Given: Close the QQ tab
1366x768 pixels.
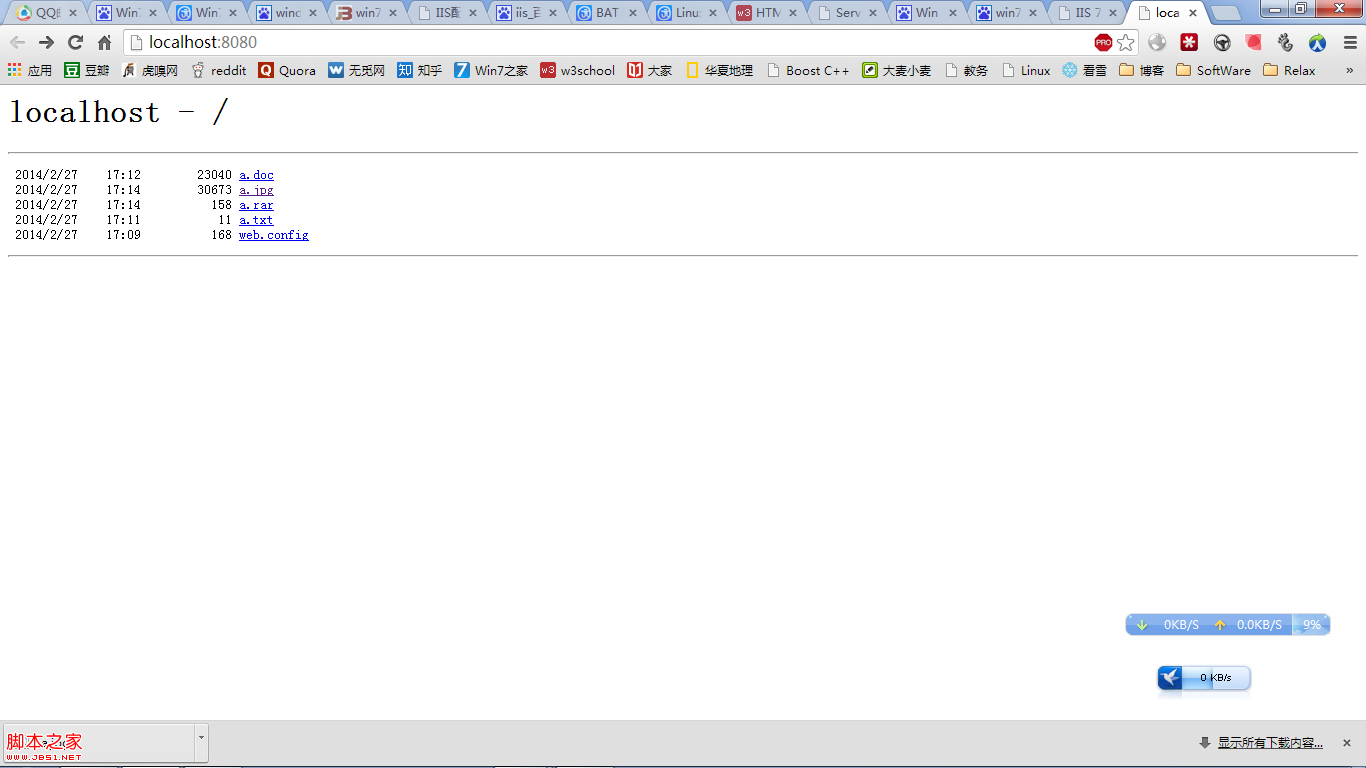Looking at the screenshot, I should click(x=73, y=13).
